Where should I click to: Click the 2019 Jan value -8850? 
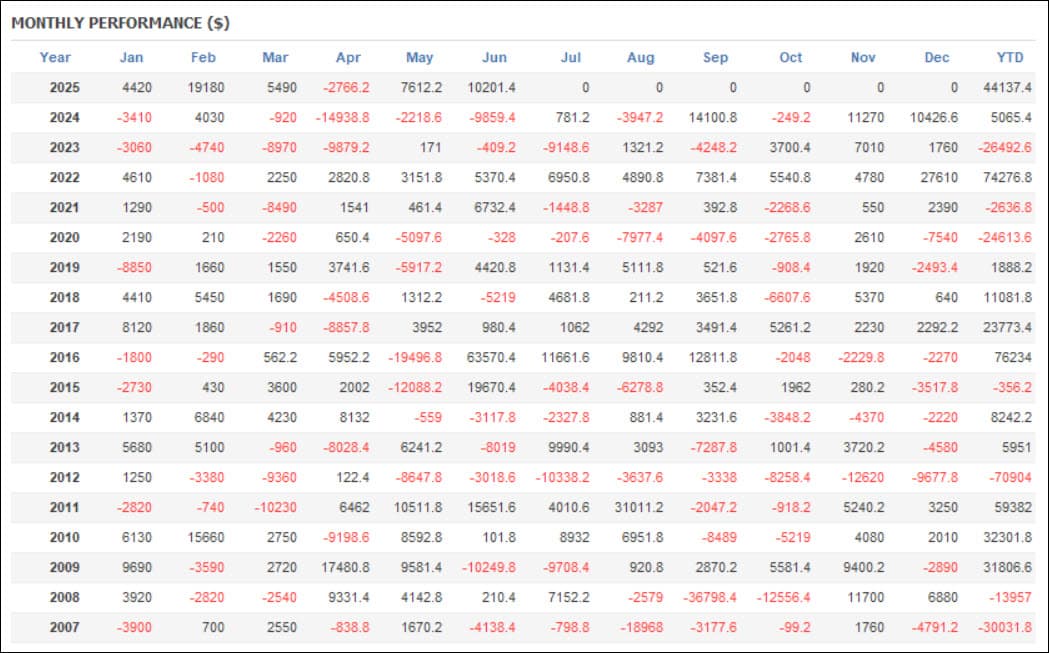point(134,268)
